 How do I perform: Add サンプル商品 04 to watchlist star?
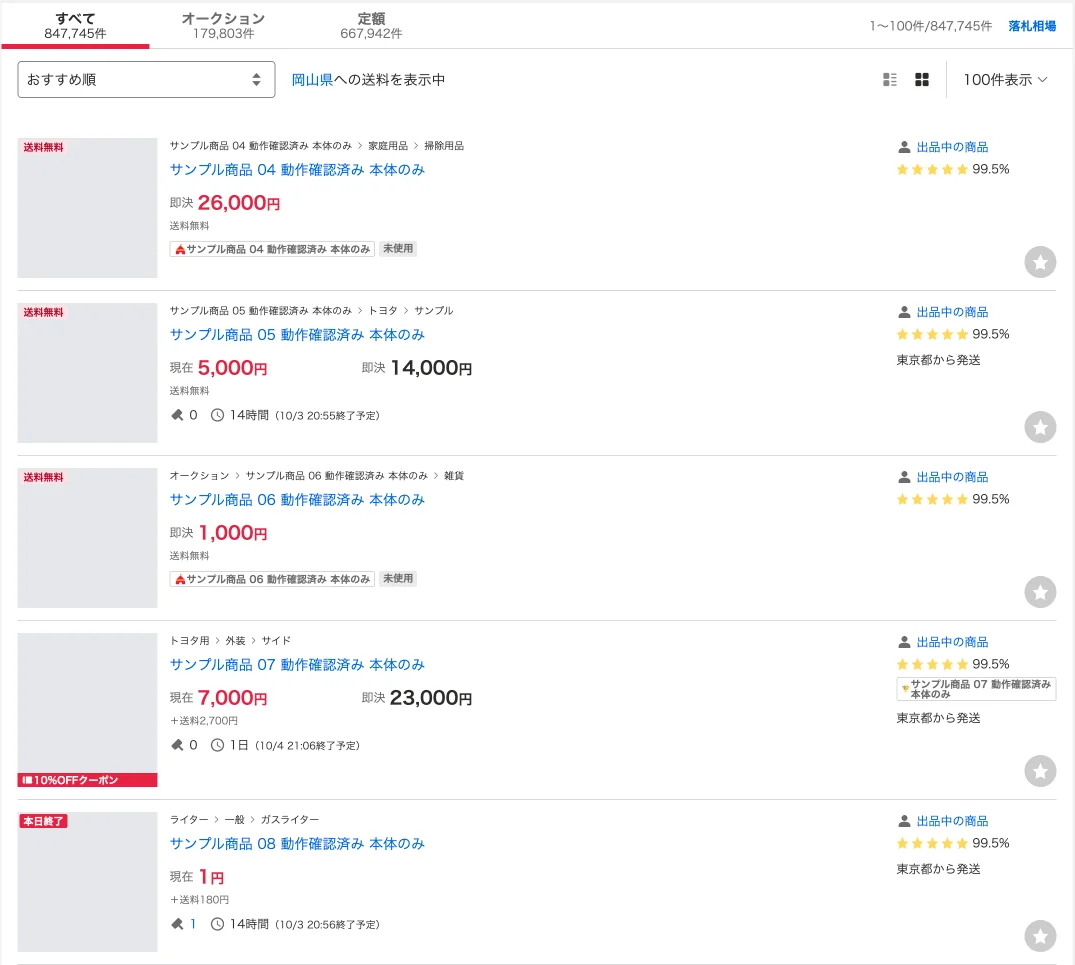(x=1040, y=262)
